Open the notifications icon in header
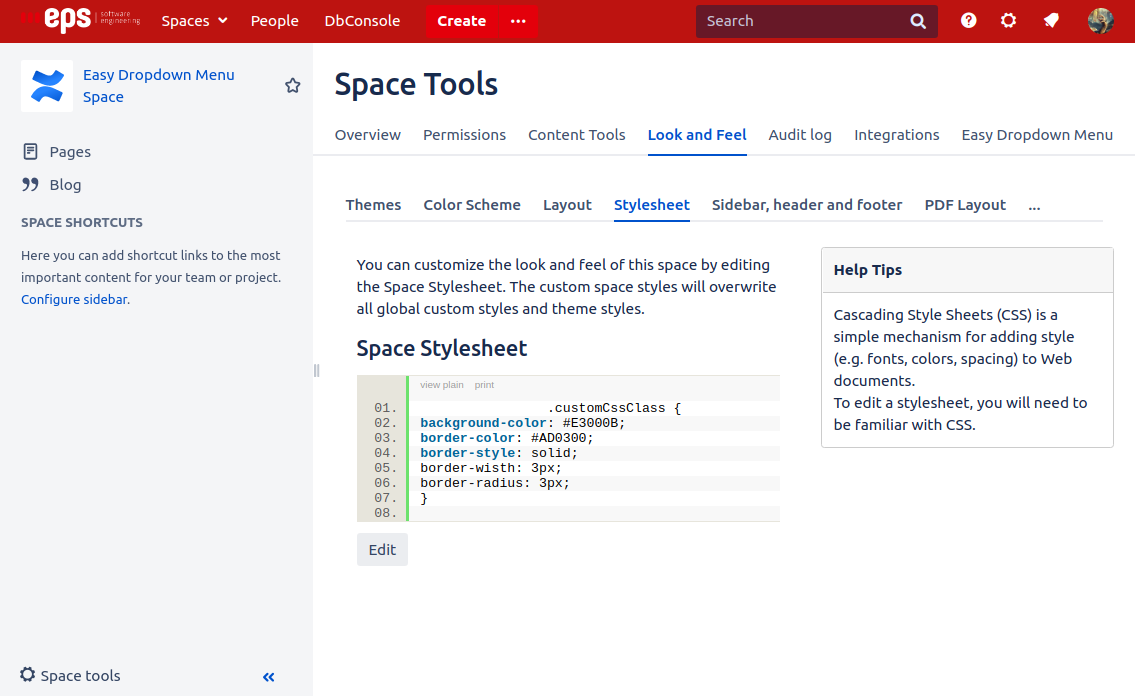 [x=1051, y=21]
